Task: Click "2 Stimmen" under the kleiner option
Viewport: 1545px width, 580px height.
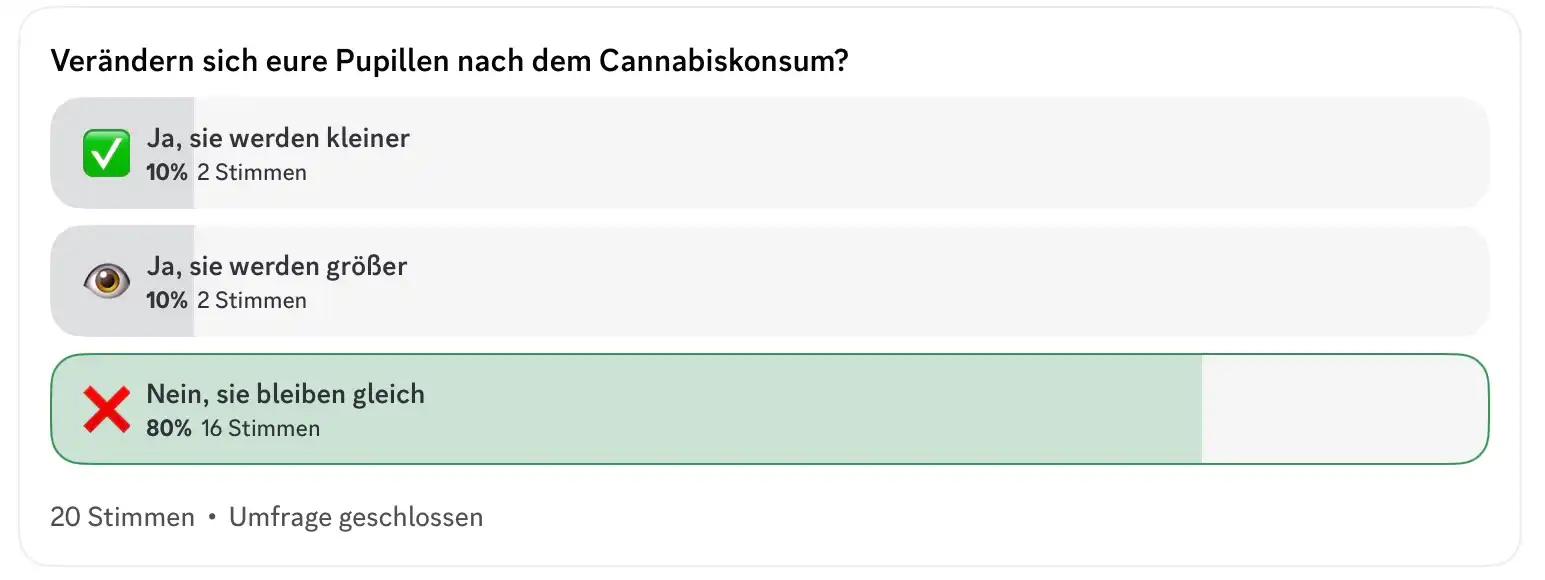Action: [x=252, y=172]
